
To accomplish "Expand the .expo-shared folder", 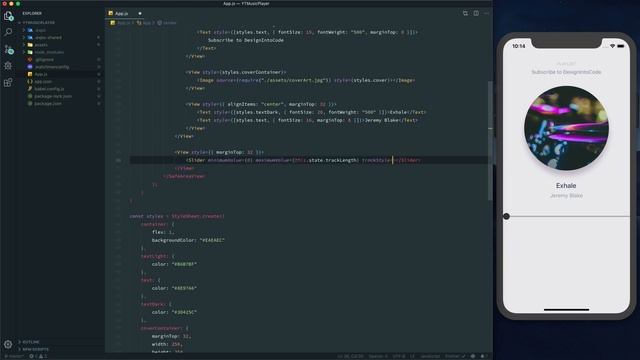I will click(48, 38).
